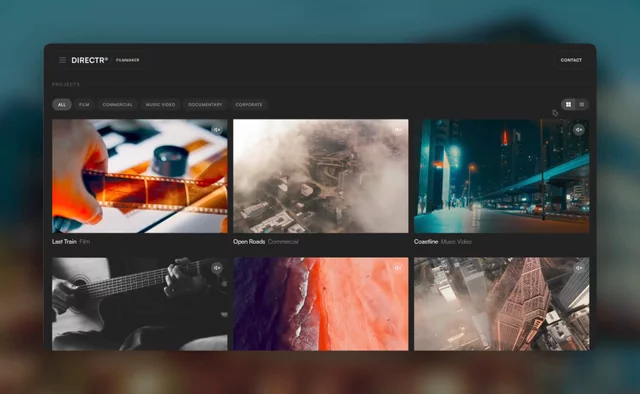Filter projects by Corporate
640x394 pixels.
pyautogui.click(x=249, y=105)
